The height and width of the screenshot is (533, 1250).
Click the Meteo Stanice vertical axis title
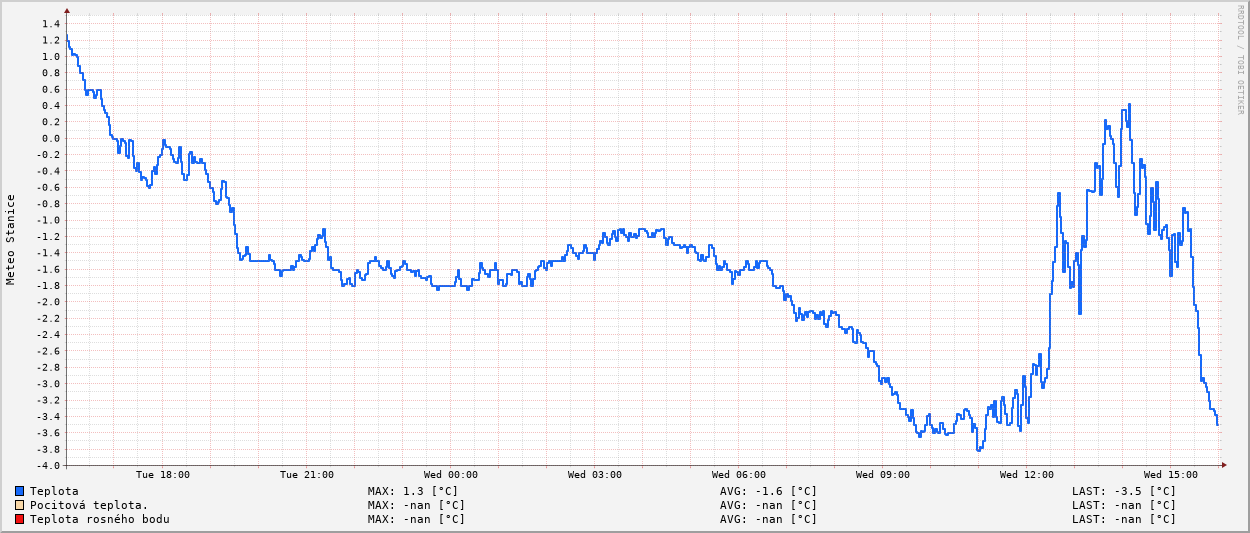pyautogui.click(x=11, y=239)
